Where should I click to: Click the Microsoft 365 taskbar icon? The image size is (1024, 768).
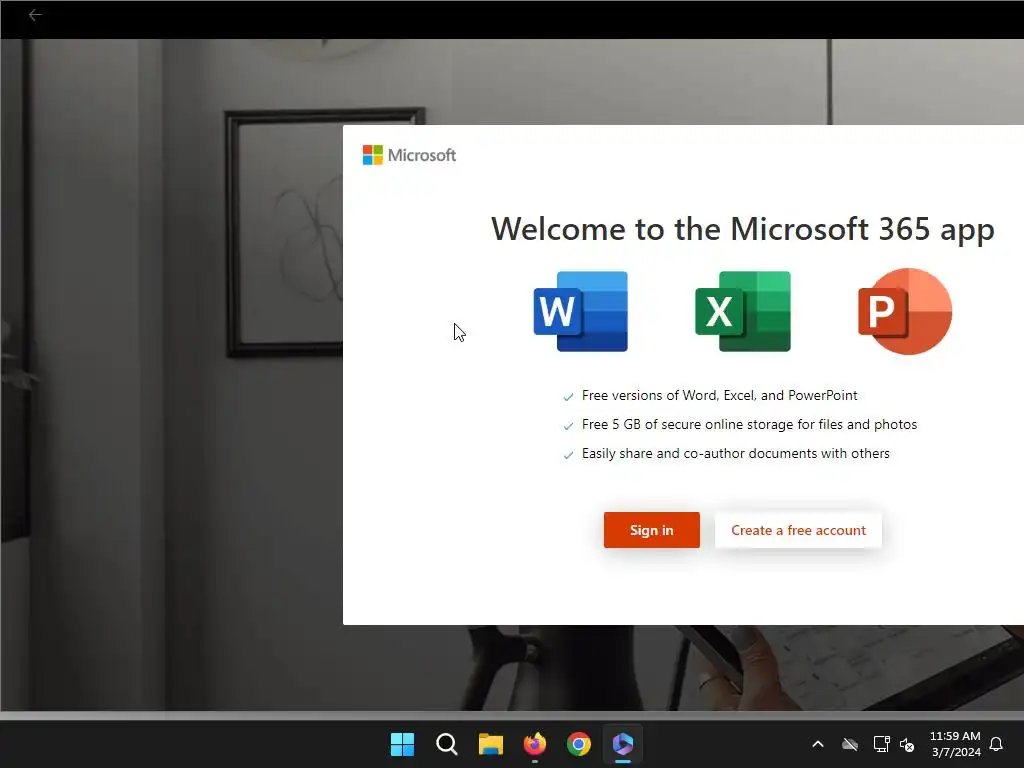click(x=623, y=744)
